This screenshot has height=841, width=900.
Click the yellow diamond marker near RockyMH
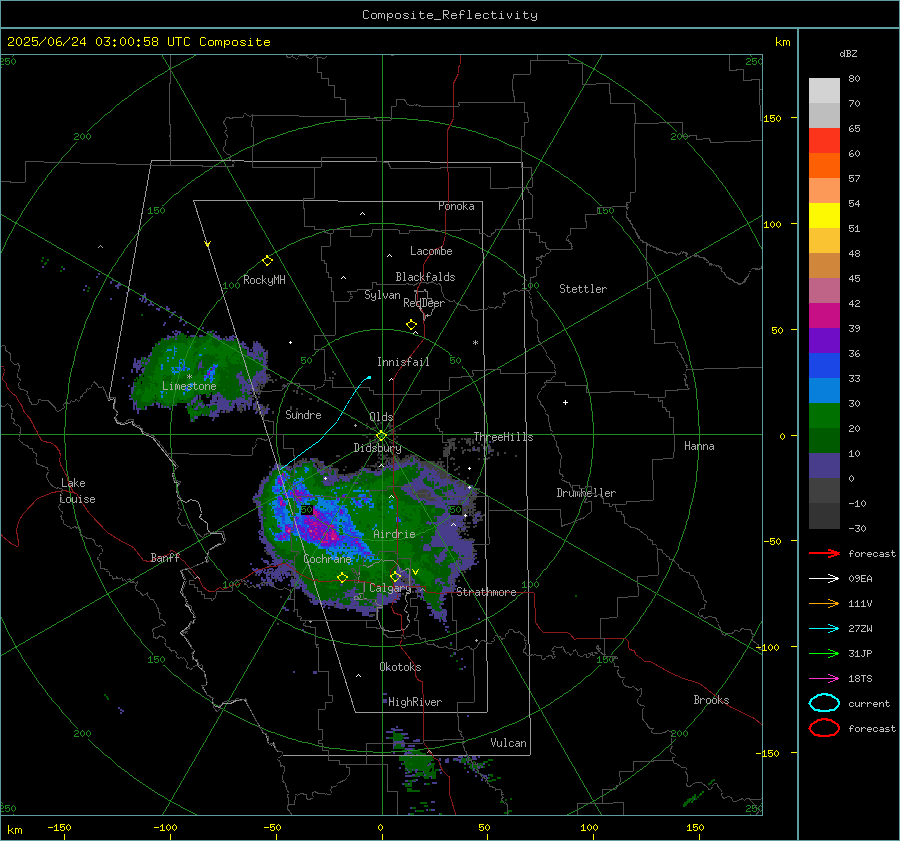pyautogui.click(x=267, y=261)
